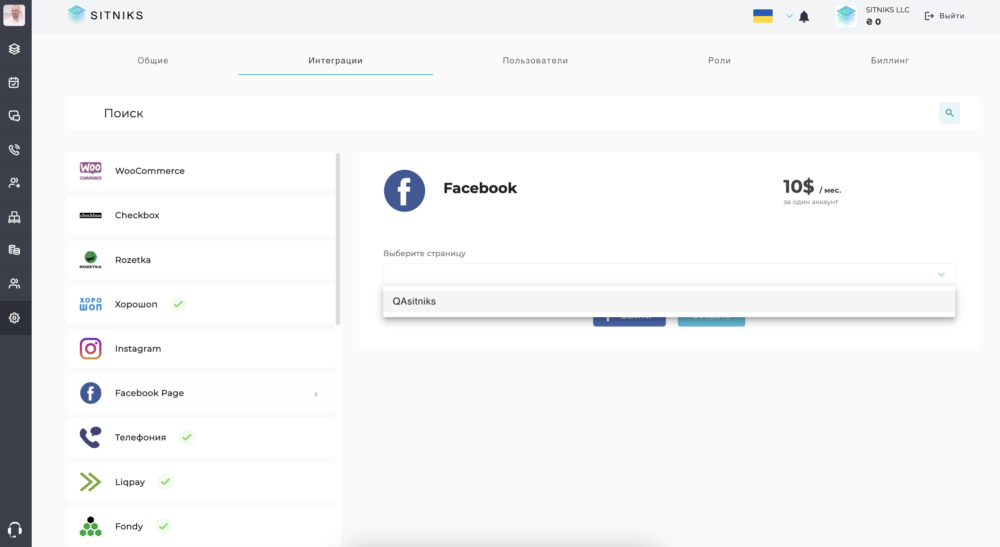Image resolution: width=1000 pixels, height=547 pixels.
Task: Open the support headset icon
Action: pos(15,530)
